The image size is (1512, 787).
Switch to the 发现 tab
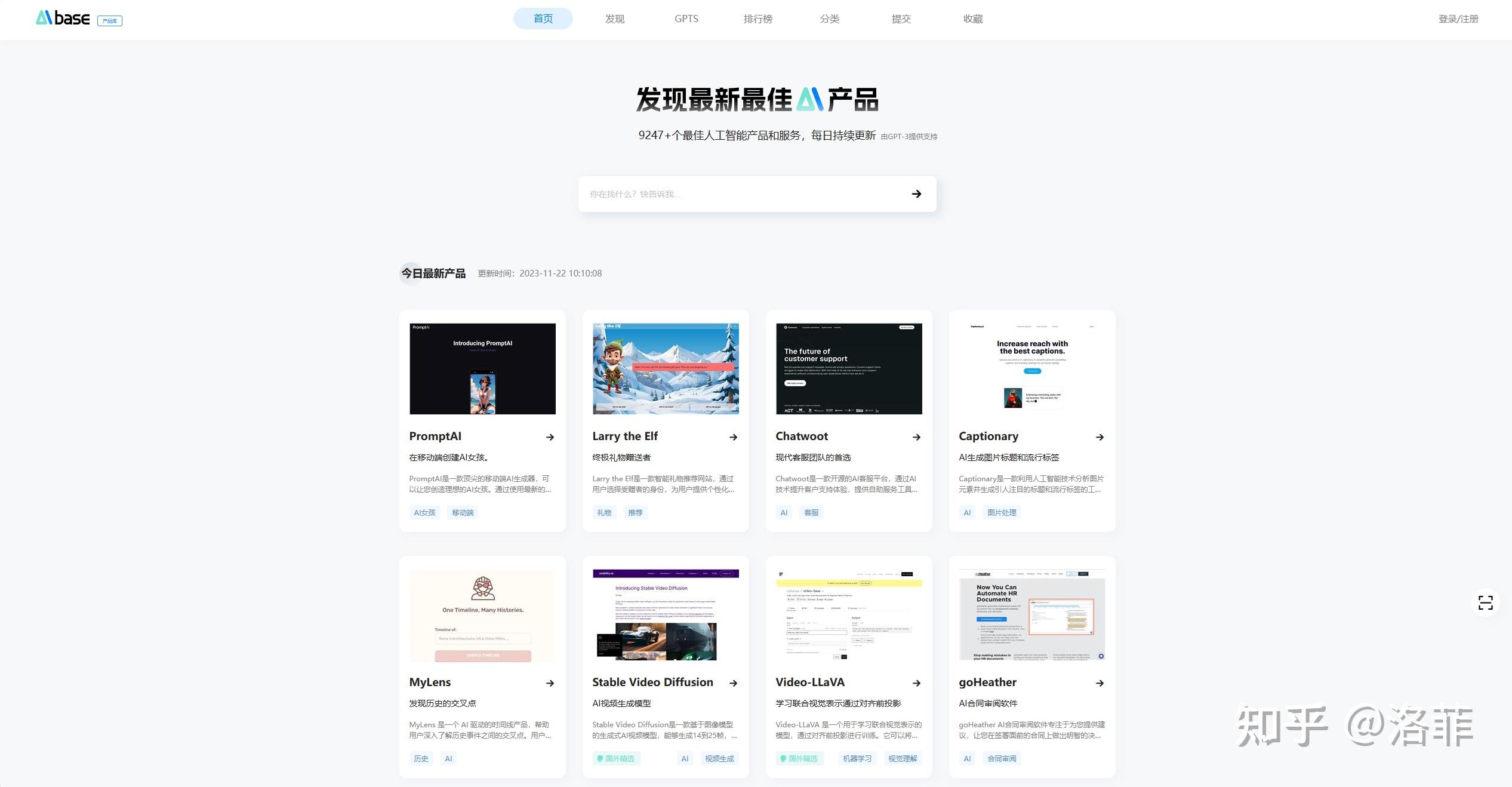614,19
